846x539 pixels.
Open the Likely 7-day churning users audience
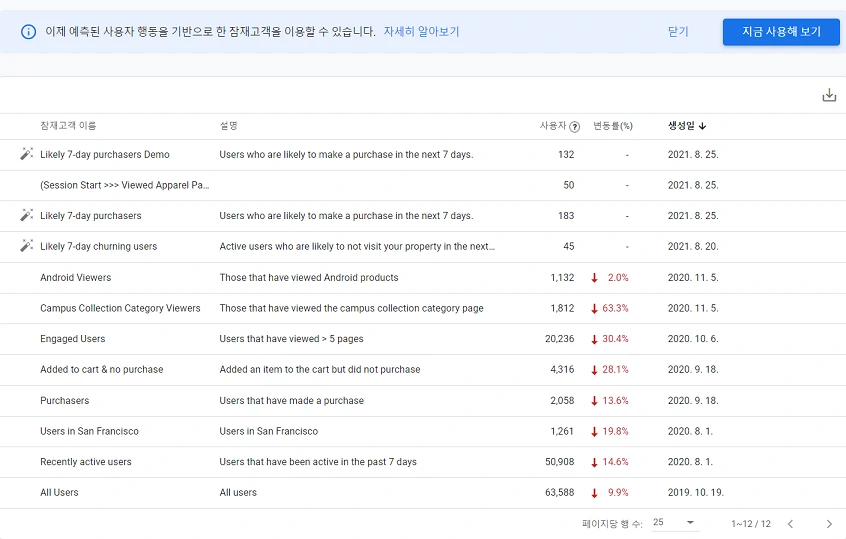coord(99,247)
